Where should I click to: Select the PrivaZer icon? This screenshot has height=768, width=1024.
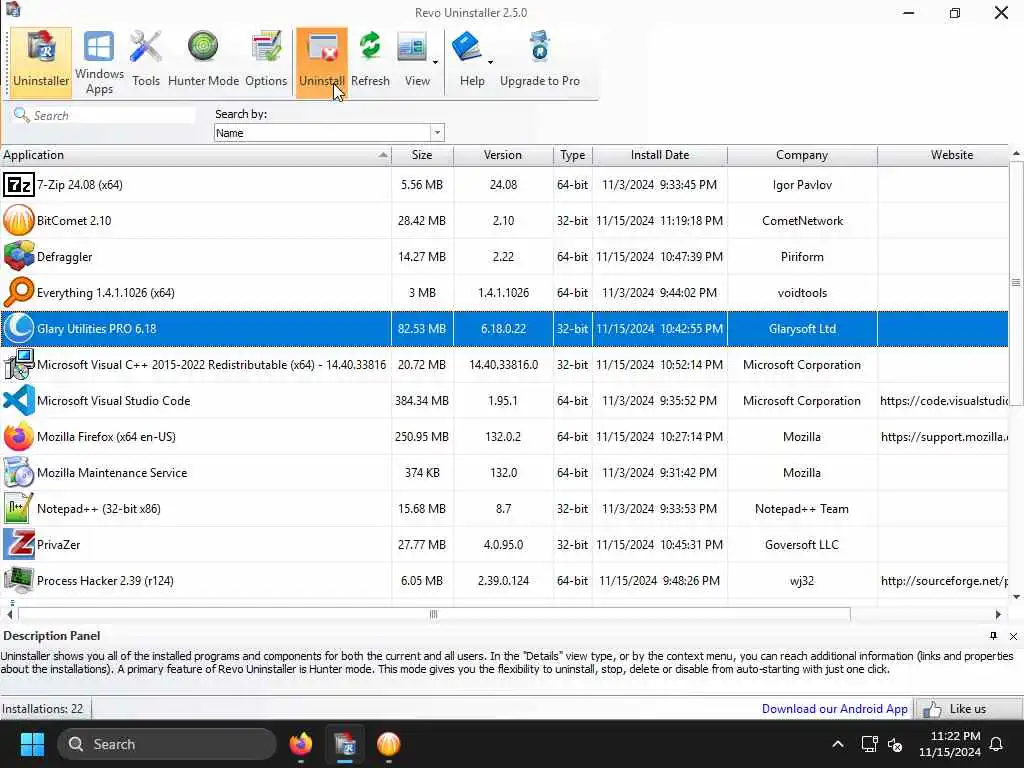(x=18, y=544)
